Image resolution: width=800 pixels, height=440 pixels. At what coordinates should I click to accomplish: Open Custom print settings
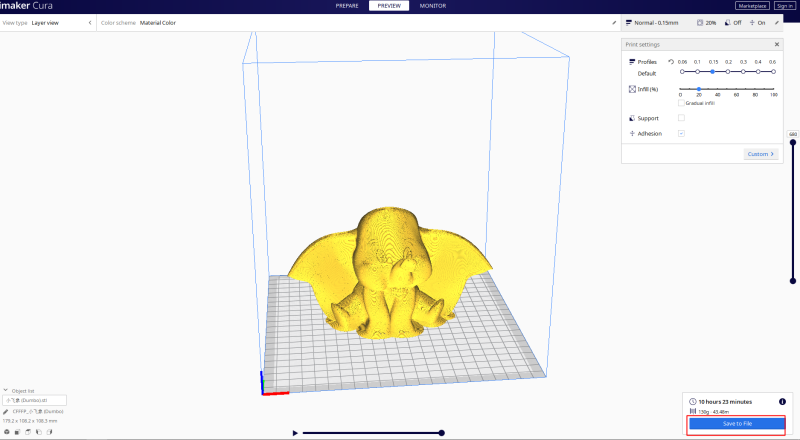(x=761, y=154)
